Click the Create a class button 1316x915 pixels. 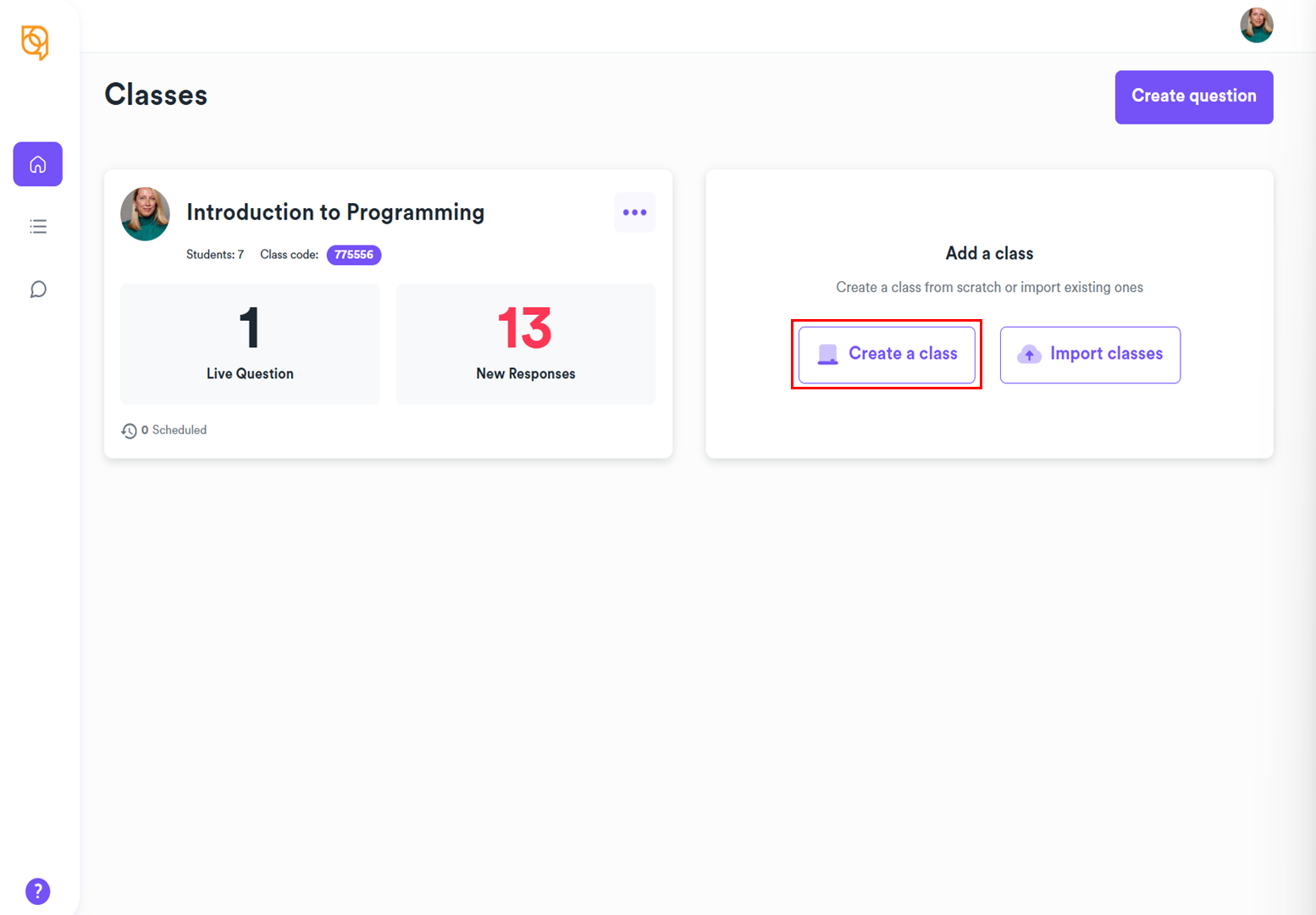tap(887, 354)
